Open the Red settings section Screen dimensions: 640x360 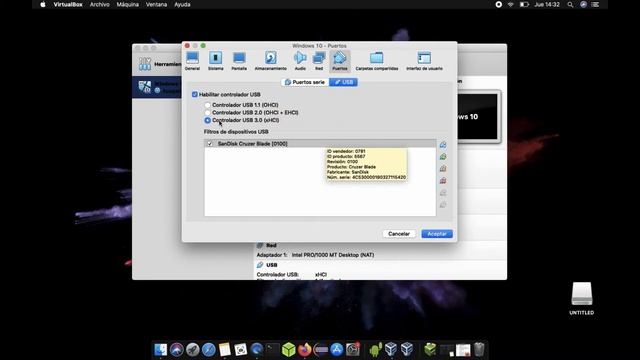pyautogui.click(x=319, y=61)
